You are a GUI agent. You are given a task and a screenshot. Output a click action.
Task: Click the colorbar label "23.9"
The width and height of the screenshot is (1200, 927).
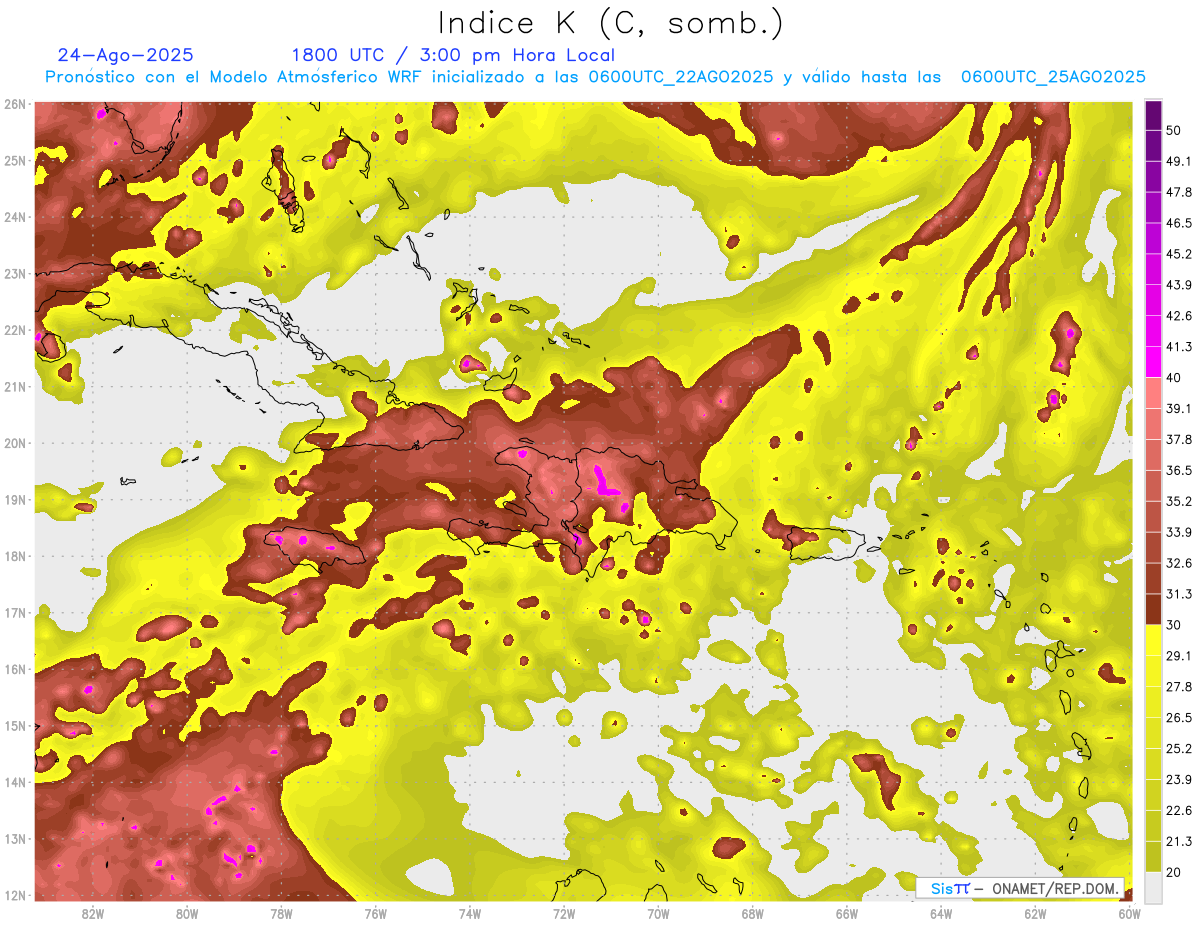[1178, 779]
